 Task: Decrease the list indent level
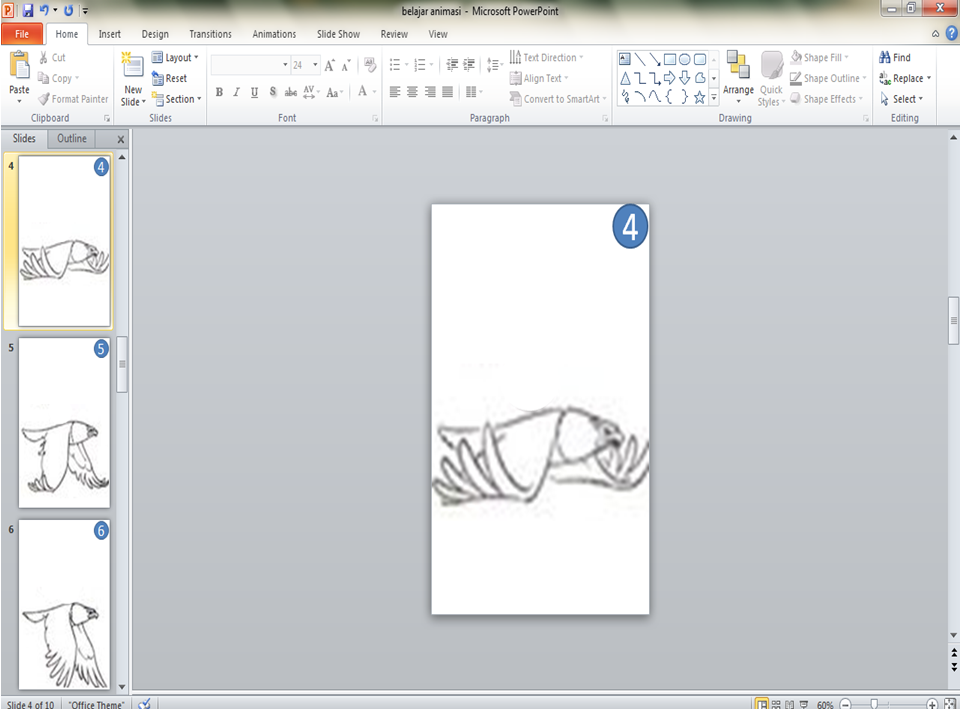452,64
